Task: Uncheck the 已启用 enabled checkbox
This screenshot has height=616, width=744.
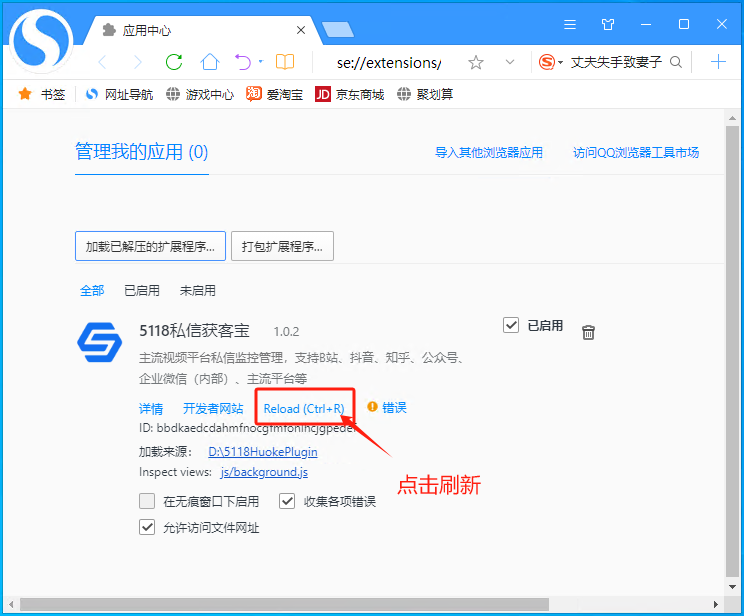Action: click(x=511, y=325)
